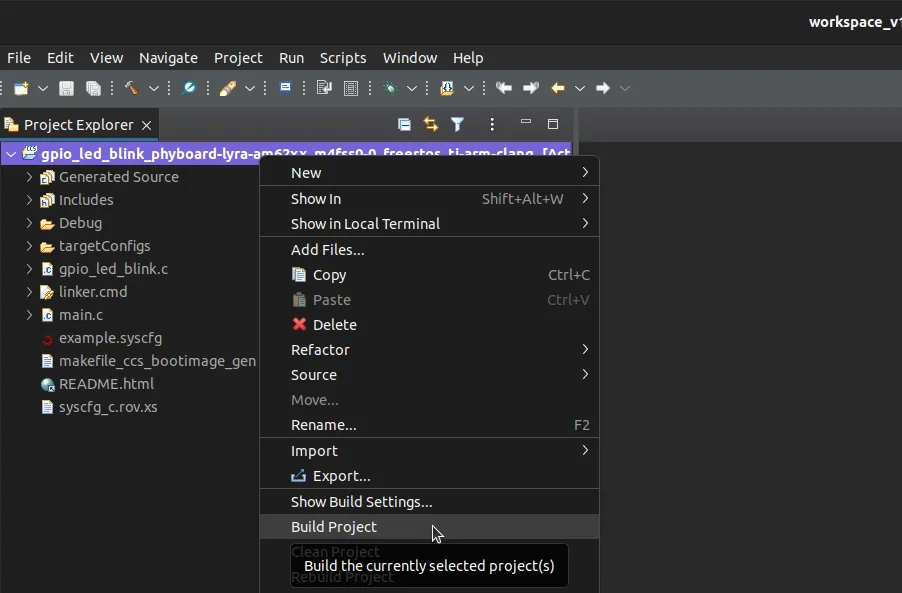
Task: Select the example.syscfg file
Action: (x=110, y=338)
